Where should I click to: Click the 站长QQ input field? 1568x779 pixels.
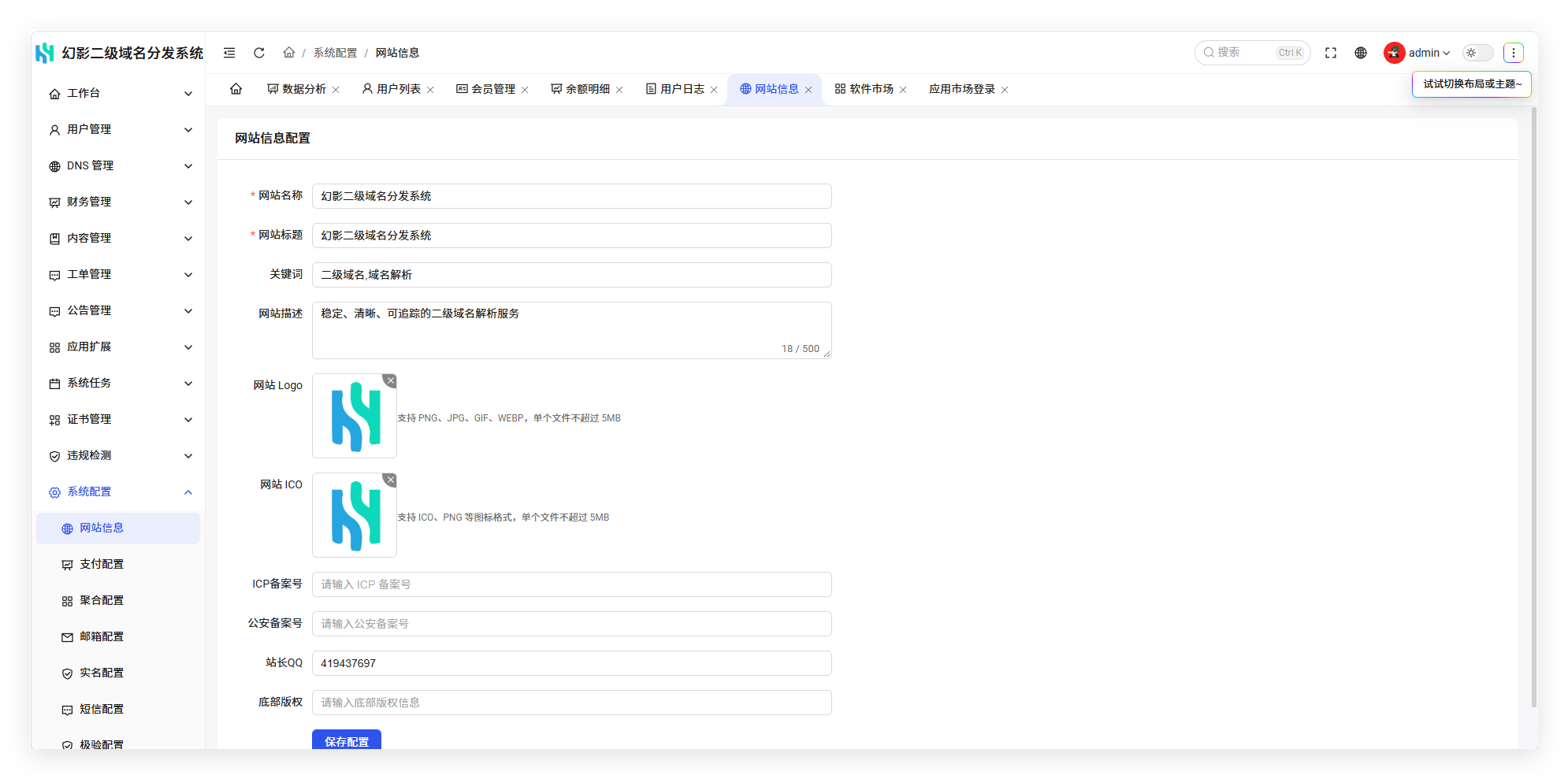(572, 663)
